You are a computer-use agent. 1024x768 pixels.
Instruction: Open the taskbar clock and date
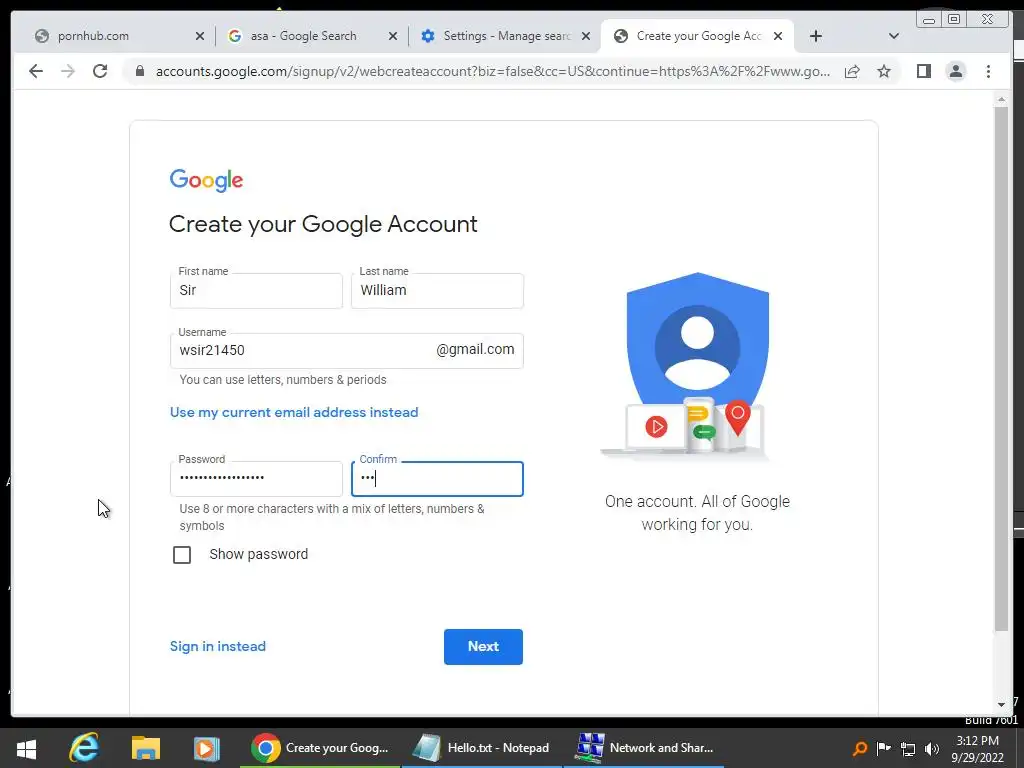click(977, 748)
